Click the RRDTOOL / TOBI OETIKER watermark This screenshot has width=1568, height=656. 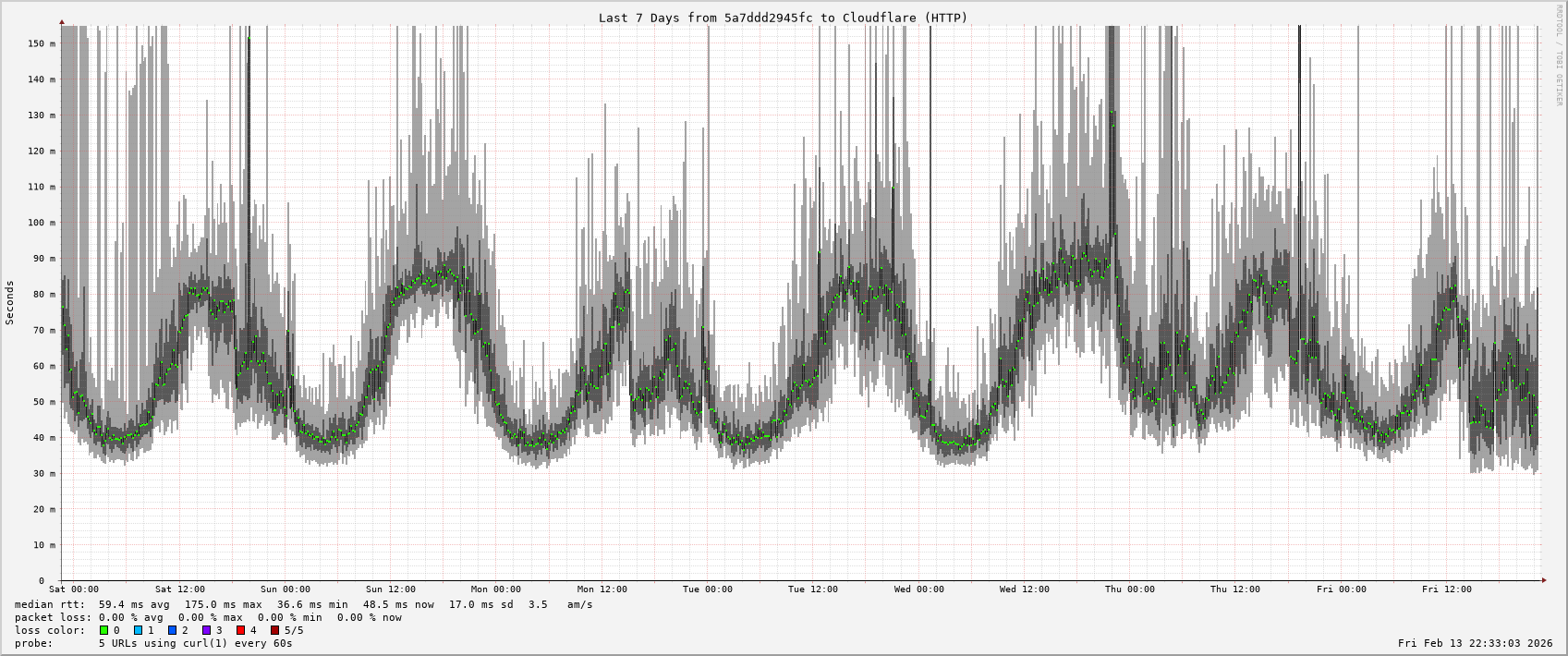tap(1558, 55)
